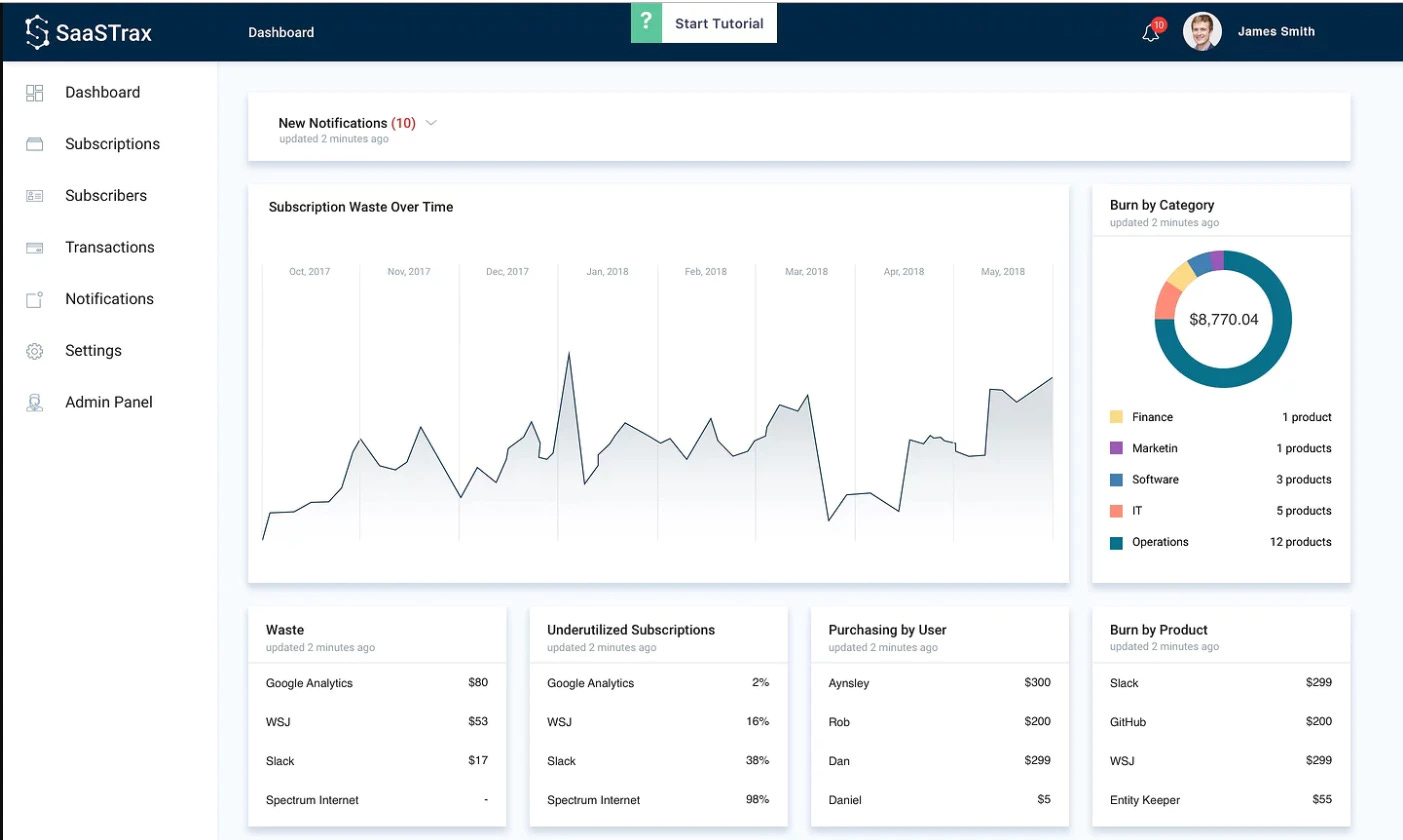Select the Burn by Product panel title
The width and height of the screenshot is (1403, 840).
[x=1158, y=629]
